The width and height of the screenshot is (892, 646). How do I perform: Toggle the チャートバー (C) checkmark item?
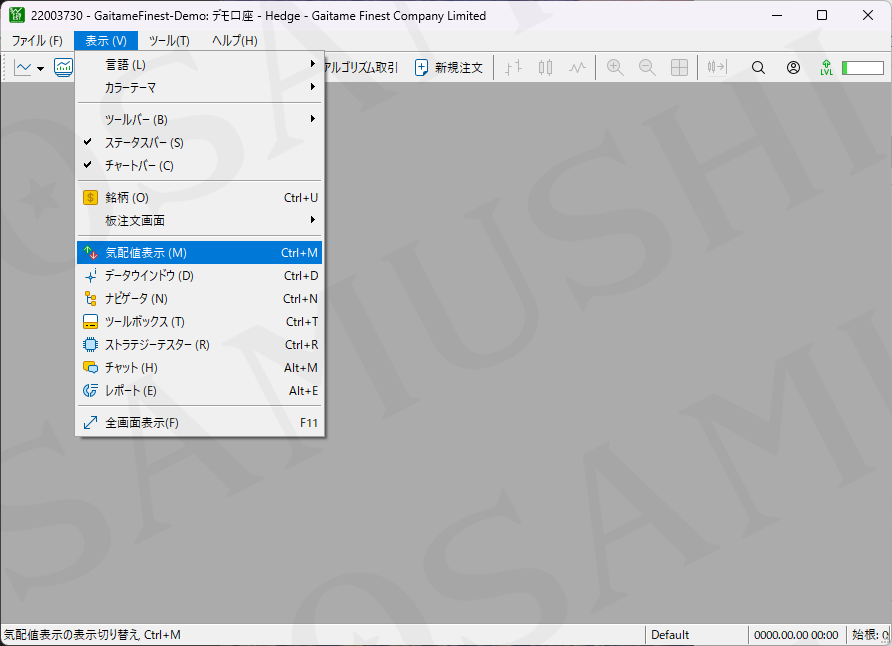(x=139, y=166)
